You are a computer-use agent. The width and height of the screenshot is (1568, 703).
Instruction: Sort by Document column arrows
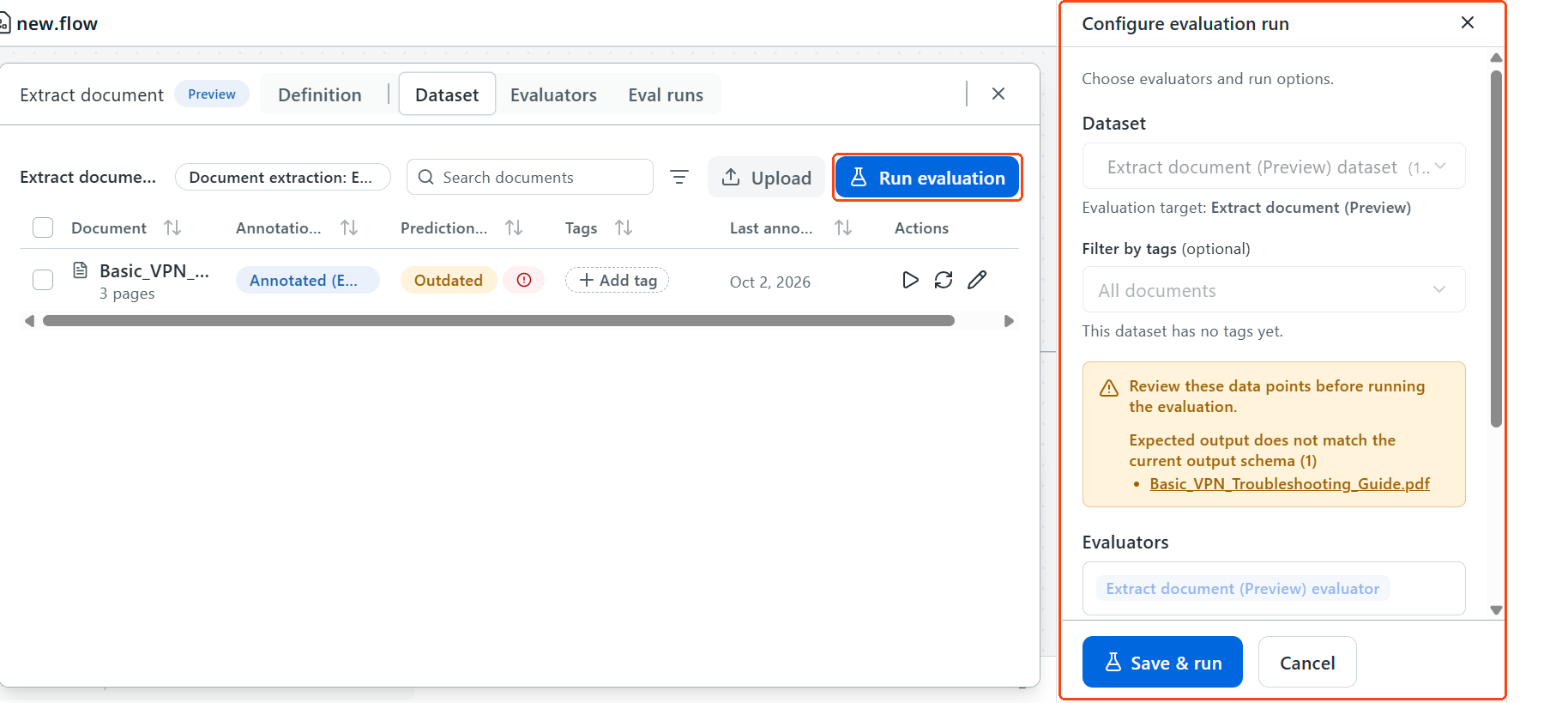[172, 227]
